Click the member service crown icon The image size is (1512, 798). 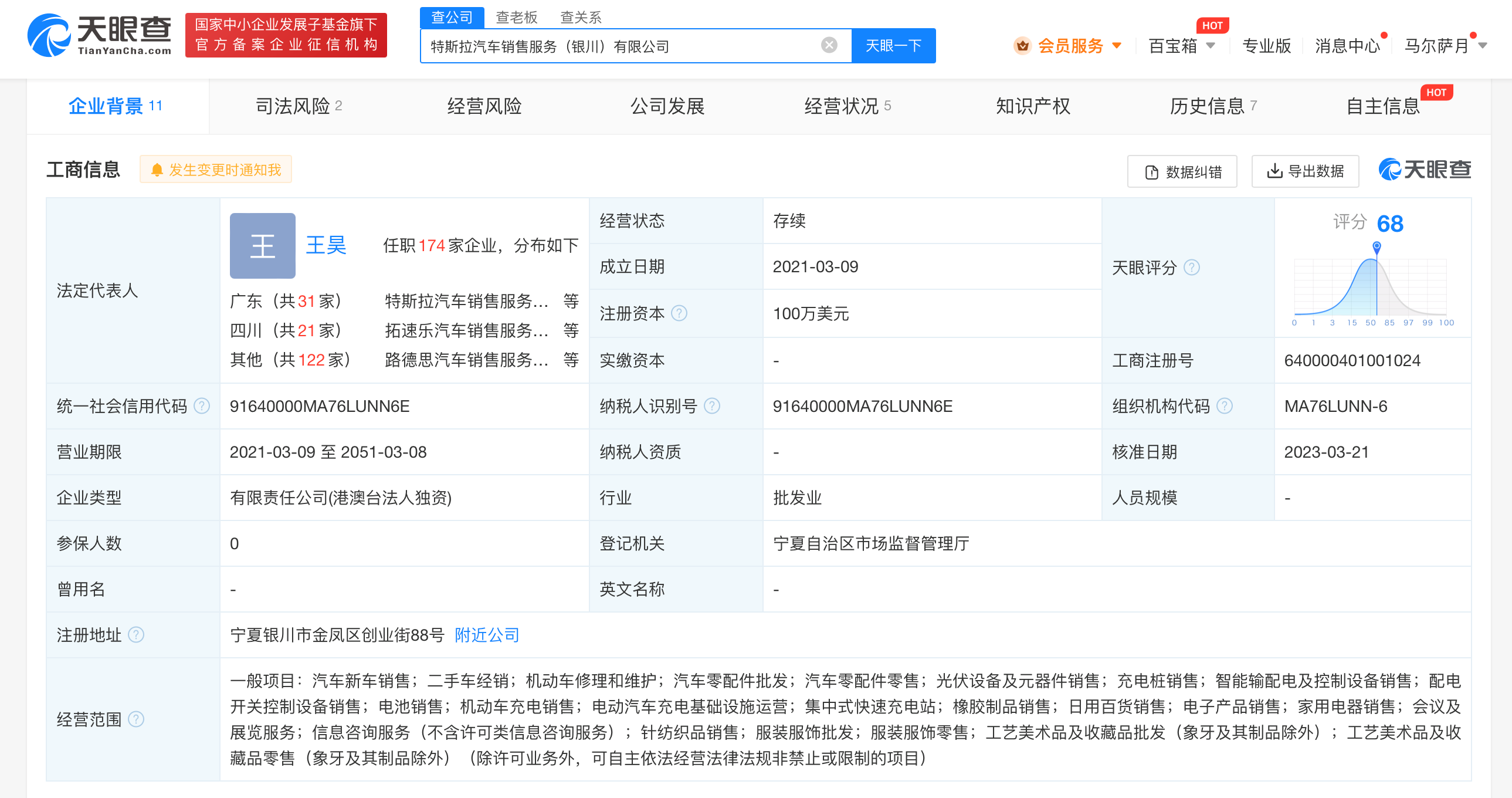coord(1022,46)
